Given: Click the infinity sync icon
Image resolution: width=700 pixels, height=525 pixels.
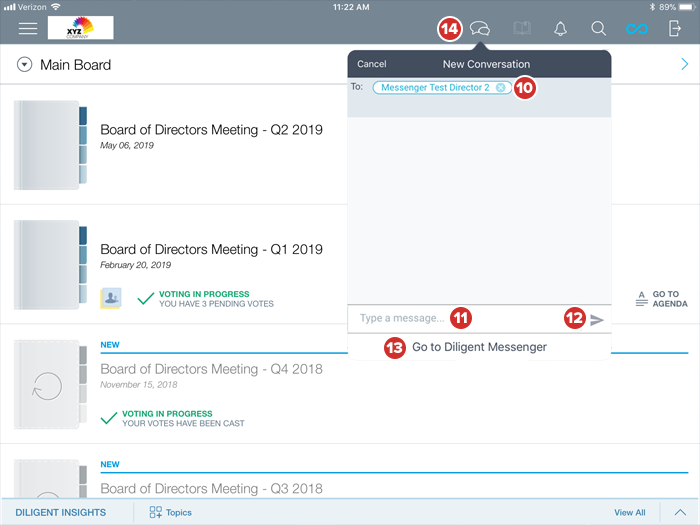Looking at the screenshot, I should point(637,29).
